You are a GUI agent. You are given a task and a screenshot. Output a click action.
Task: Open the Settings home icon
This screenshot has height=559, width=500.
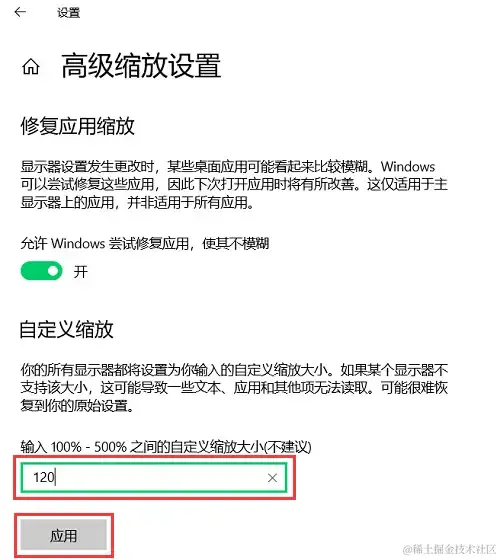point(31,67)
